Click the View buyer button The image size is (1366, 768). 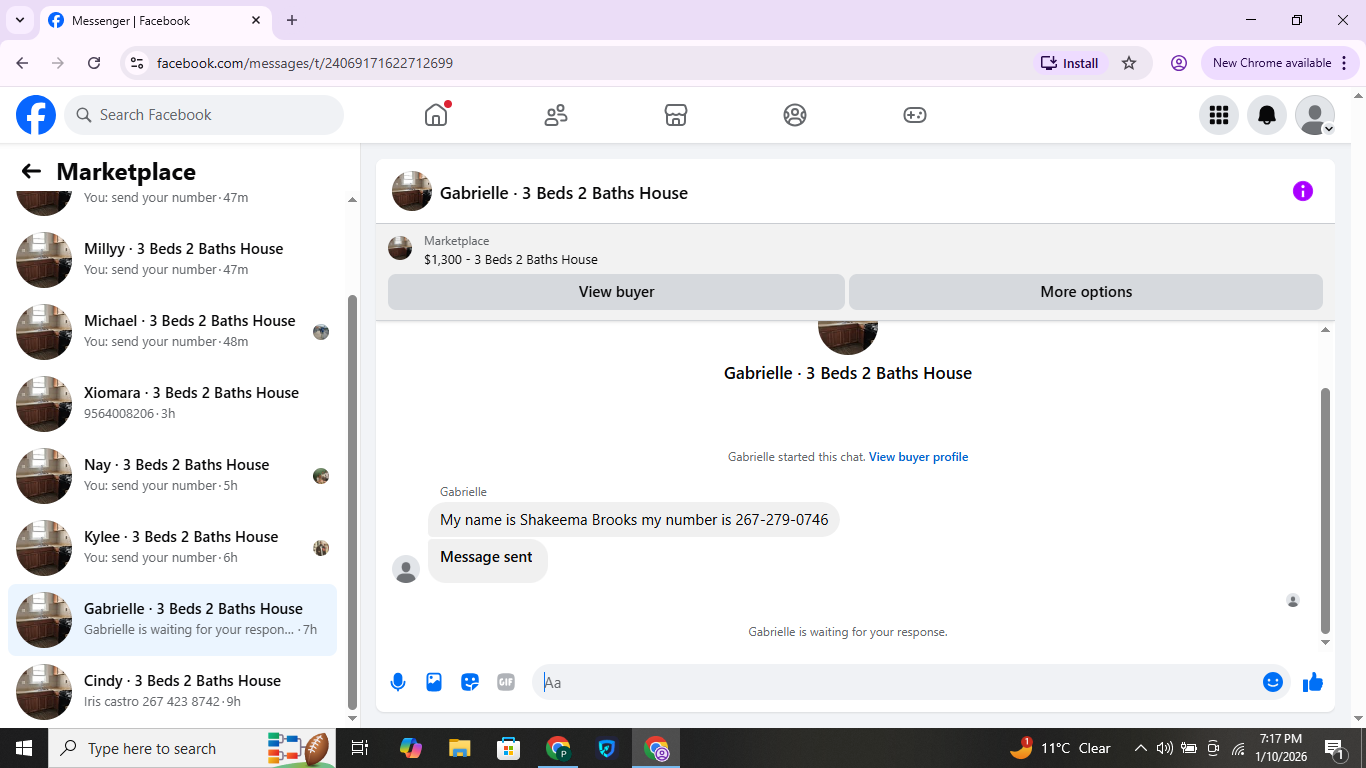pyautogui.click(x=616, y=292)
